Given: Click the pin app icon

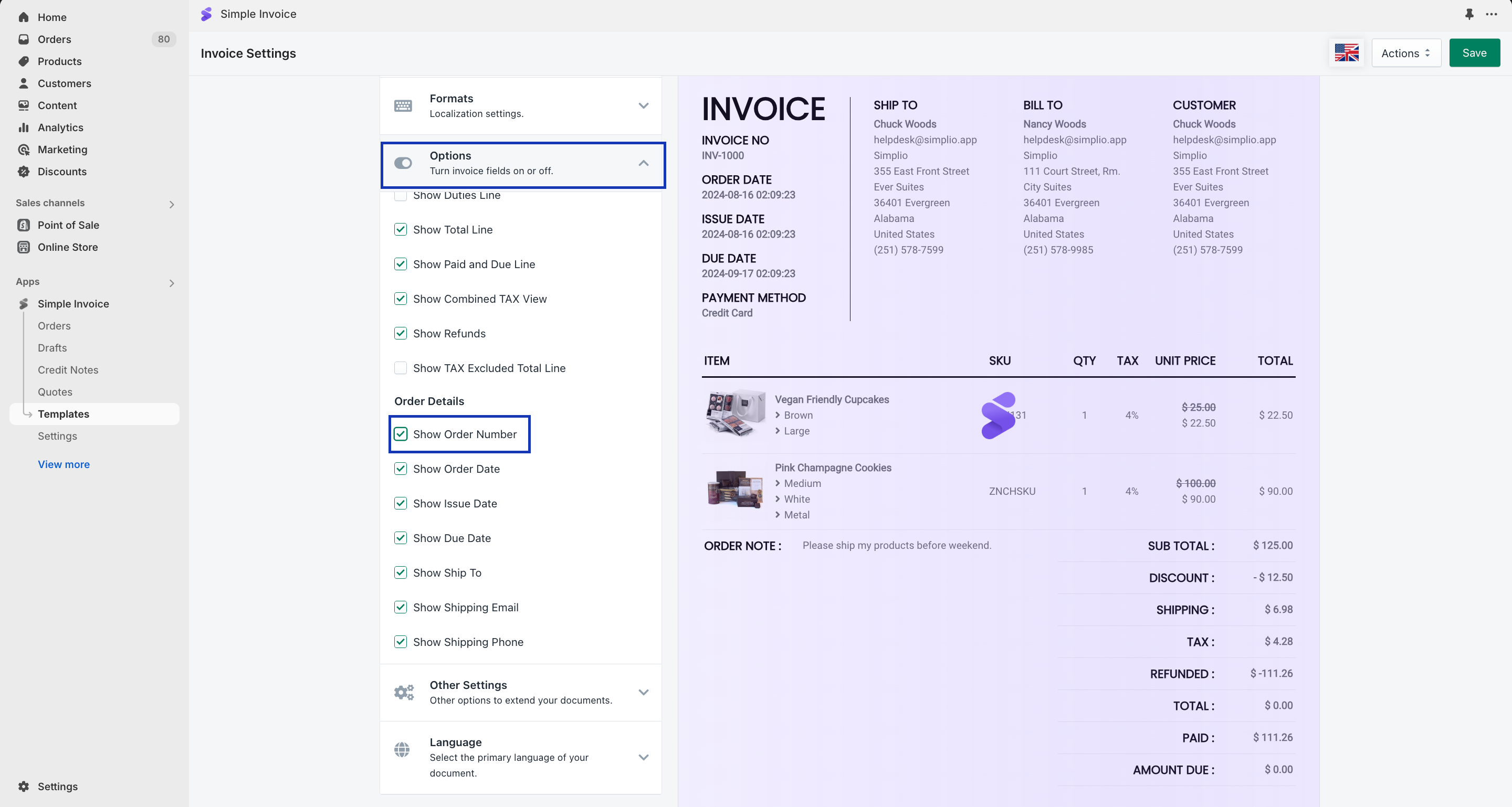Looking at the screenshot, I should [1469, 14].
